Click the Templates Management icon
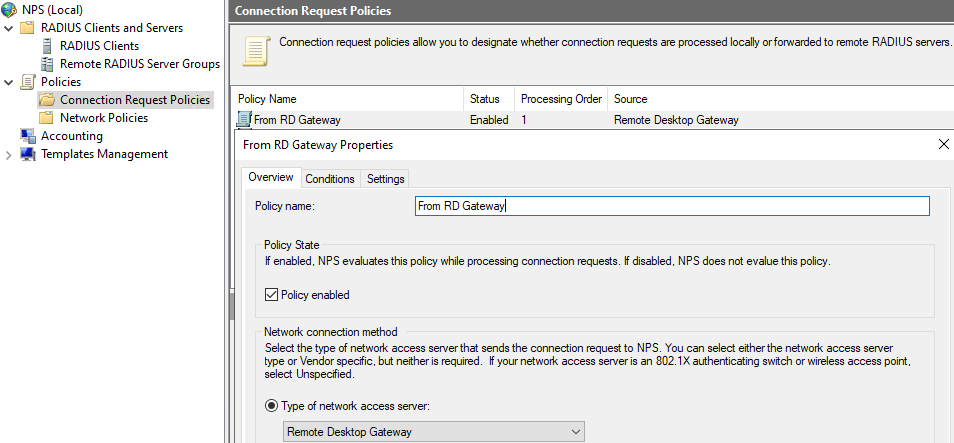Screen dimensions: 954x443 pos(28,154)
